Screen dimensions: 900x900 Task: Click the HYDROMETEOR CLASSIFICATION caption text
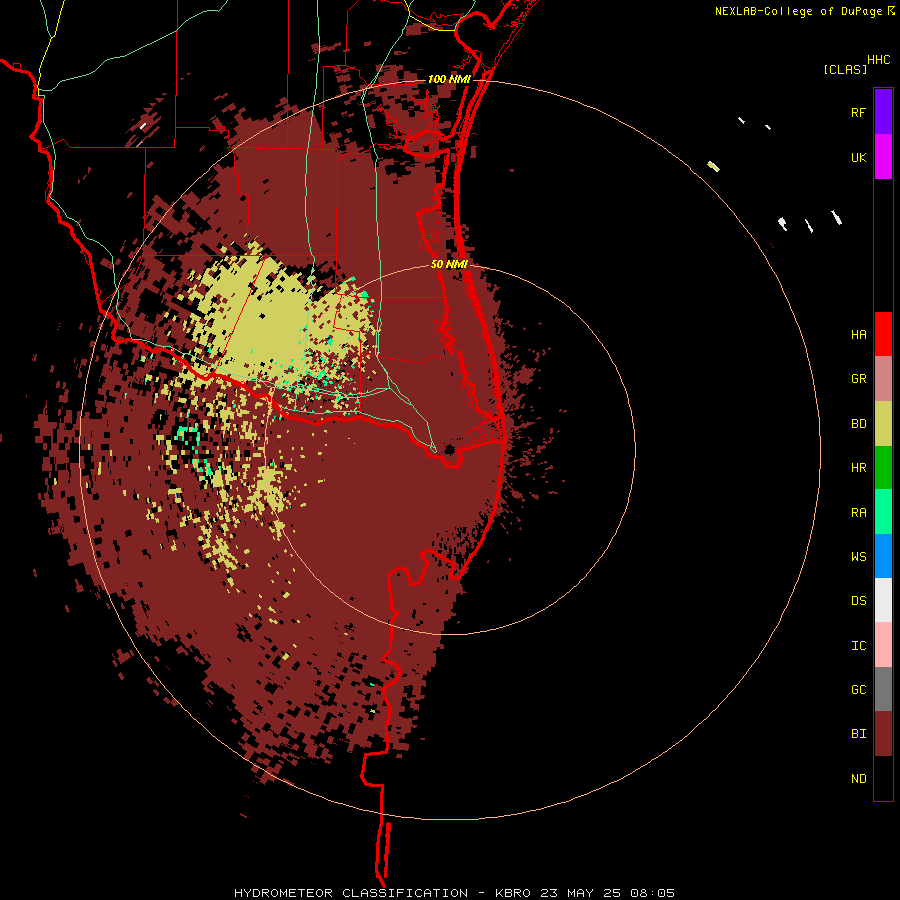(x=350, y=893)
